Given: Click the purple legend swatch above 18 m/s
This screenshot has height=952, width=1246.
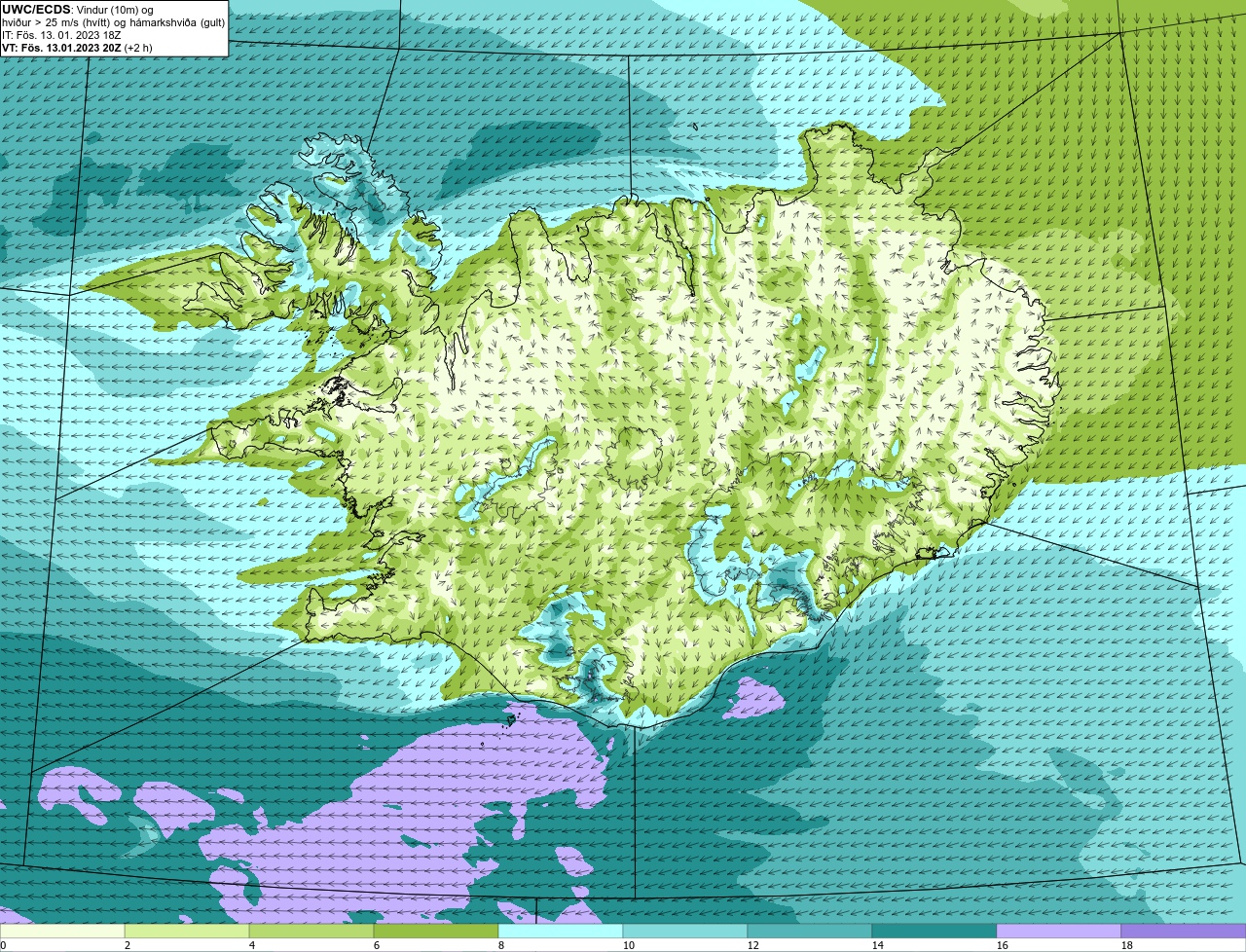Looking at the screenshot, I should pos(1184,932).
